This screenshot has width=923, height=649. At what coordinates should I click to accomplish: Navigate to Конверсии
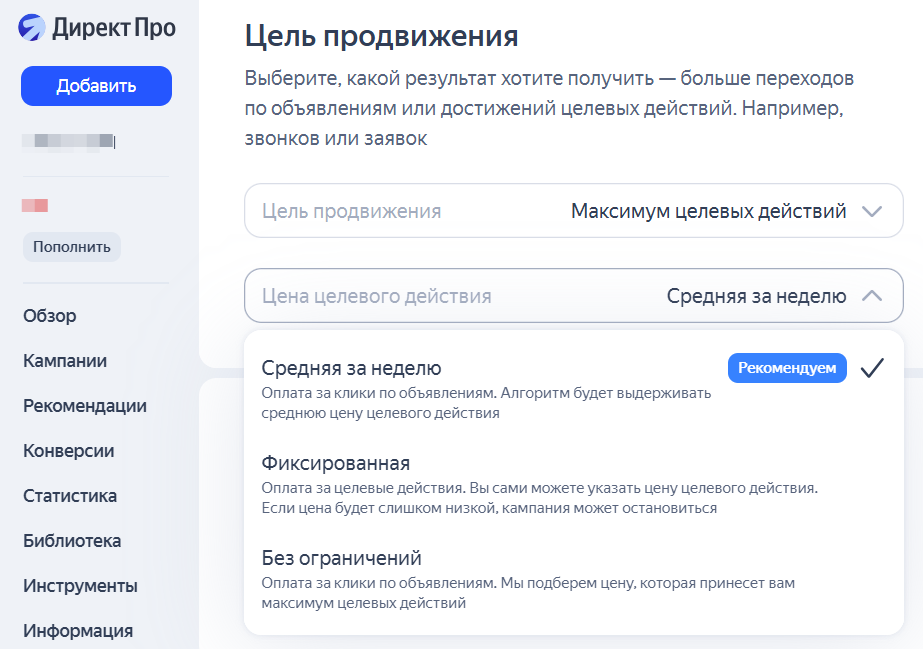pyautogui.click(x=68, y=451)
